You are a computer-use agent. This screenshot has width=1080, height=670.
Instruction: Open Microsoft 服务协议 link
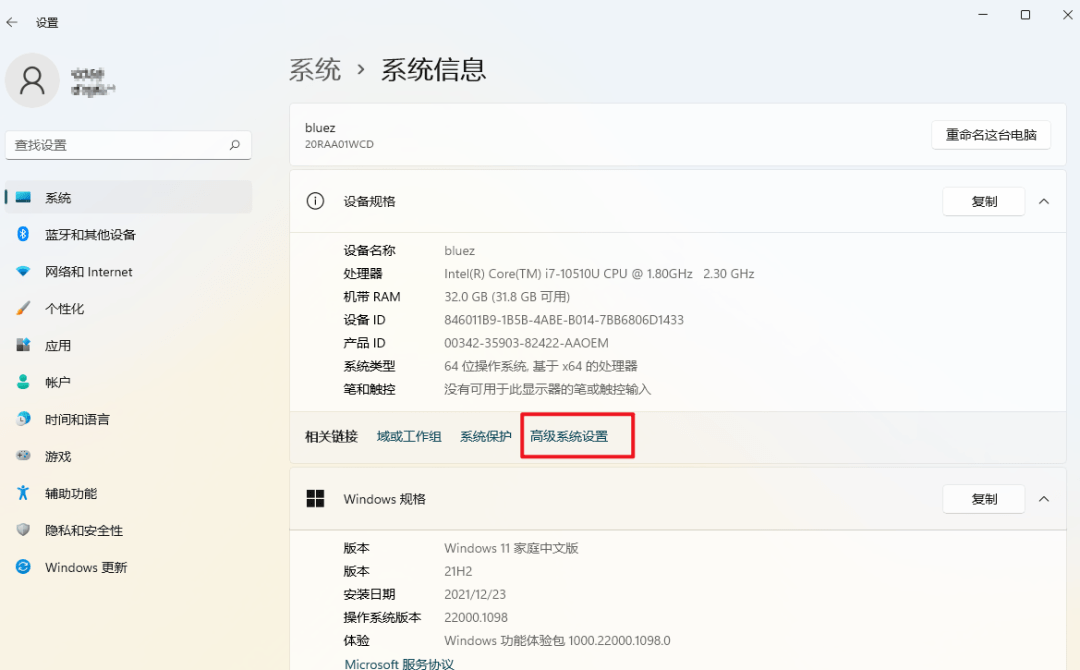coord(399,664)
